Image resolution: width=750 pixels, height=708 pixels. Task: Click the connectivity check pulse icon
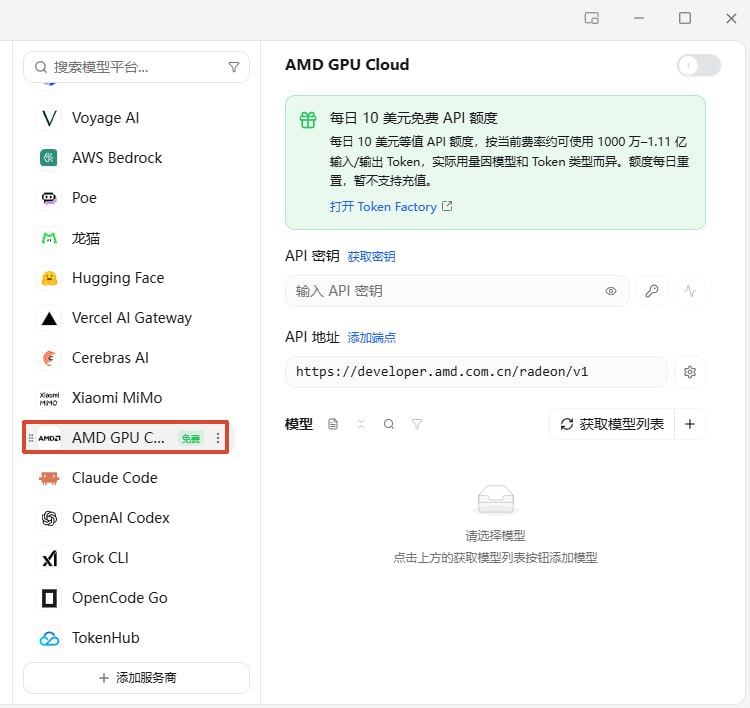[690, 291]
